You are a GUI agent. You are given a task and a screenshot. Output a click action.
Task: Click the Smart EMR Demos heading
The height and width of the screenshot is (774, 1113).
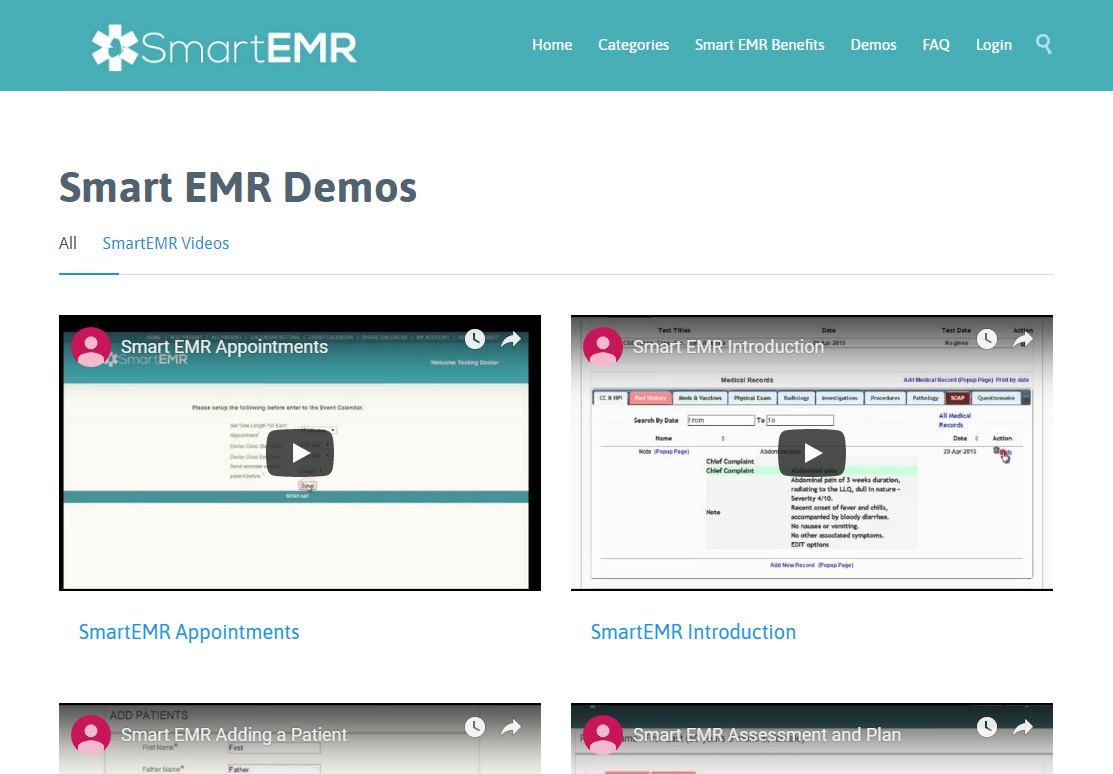pos(238,187)
